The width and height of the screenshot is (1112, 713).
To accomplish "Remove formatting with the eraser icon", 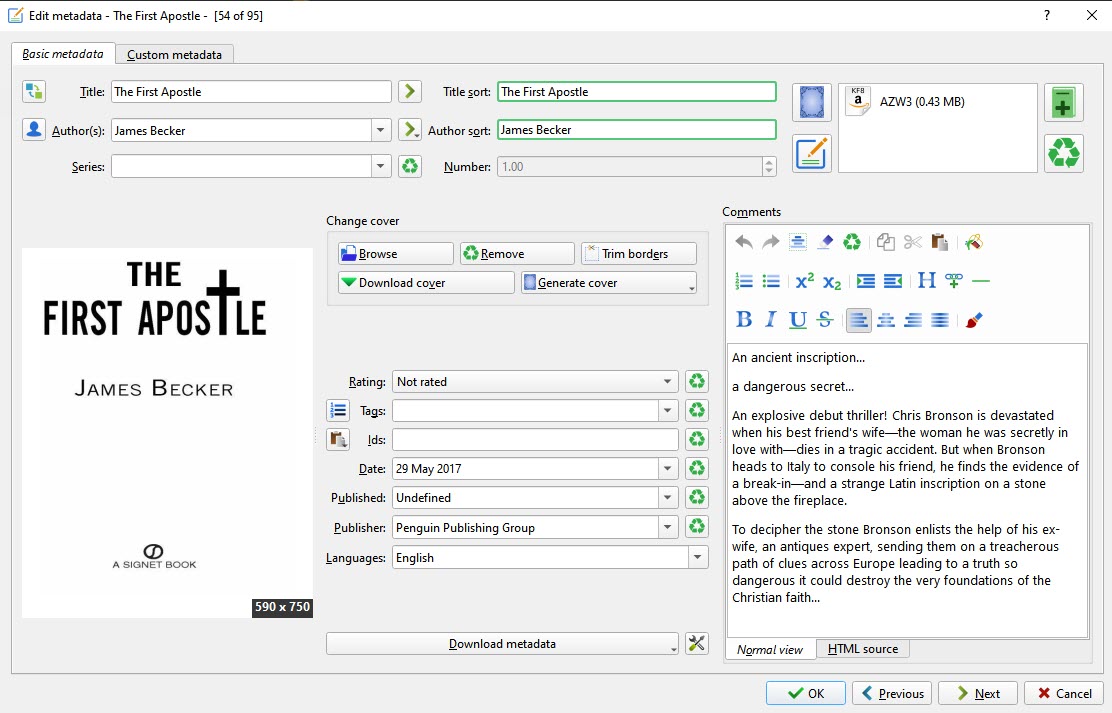I will [x=825, y=243].
